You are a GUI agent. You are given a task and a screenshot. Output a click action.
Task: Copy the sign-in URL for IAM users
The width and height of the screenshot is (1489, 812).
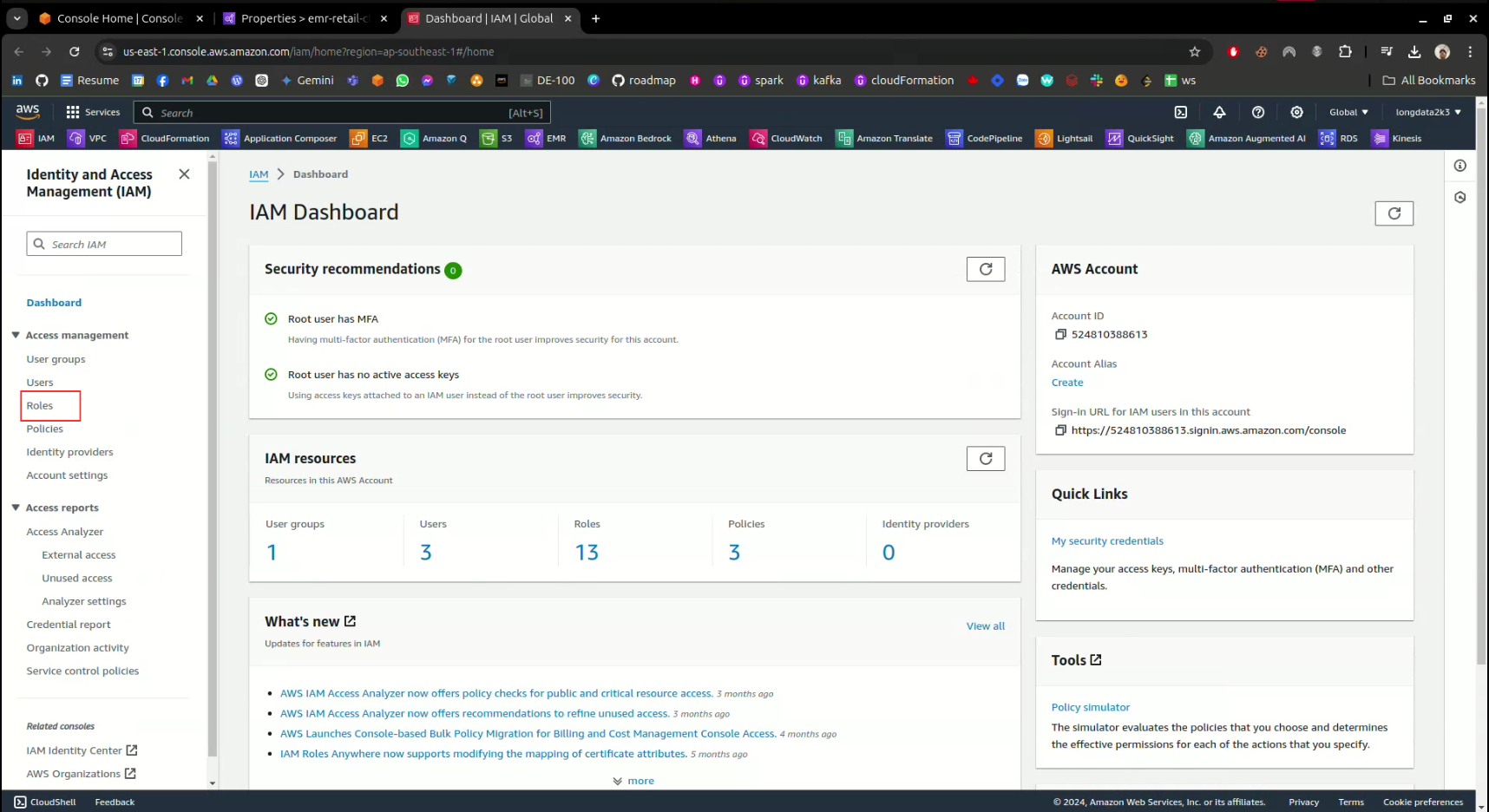point(1059,430)
